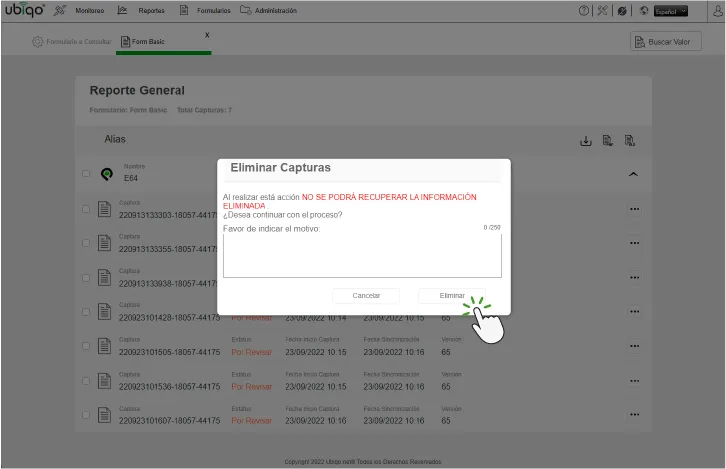
Task: Open the Reportes menu
Action: [151, 10]
